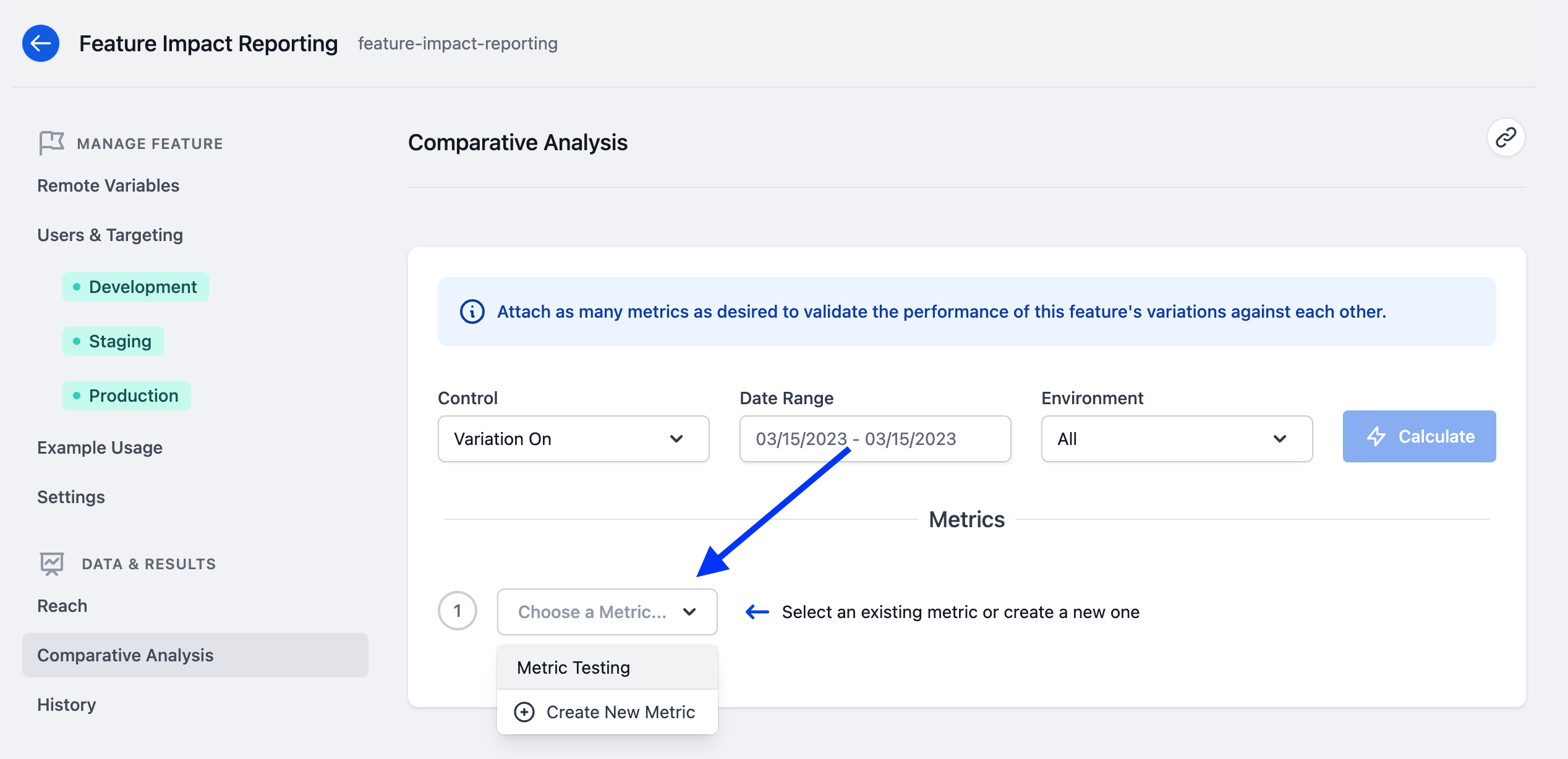Select the Metric Testing option

coord(607,668)
